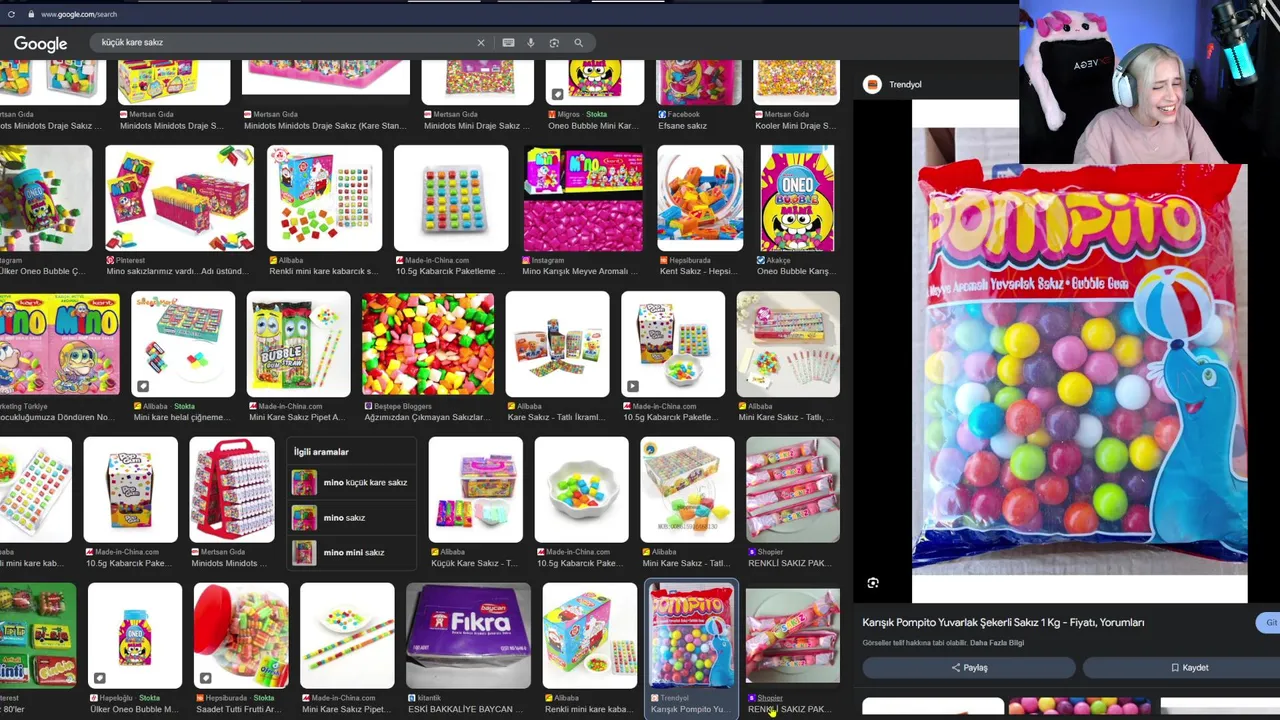Start voice search with microphone icon
The width and height of the screenshot is (1280, 720).
(531, 43)
